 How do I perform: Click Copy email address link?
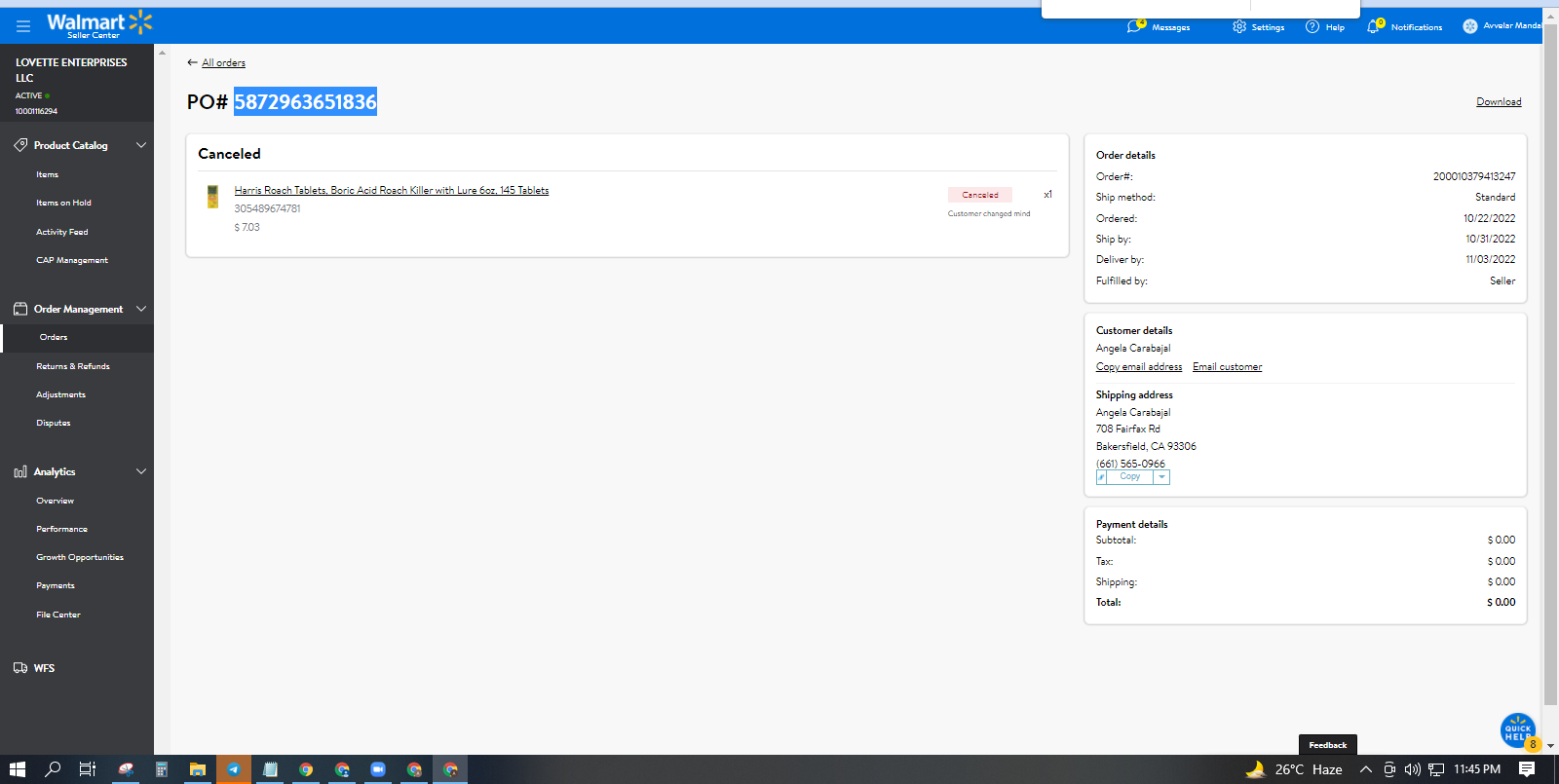pos(1139,367)
